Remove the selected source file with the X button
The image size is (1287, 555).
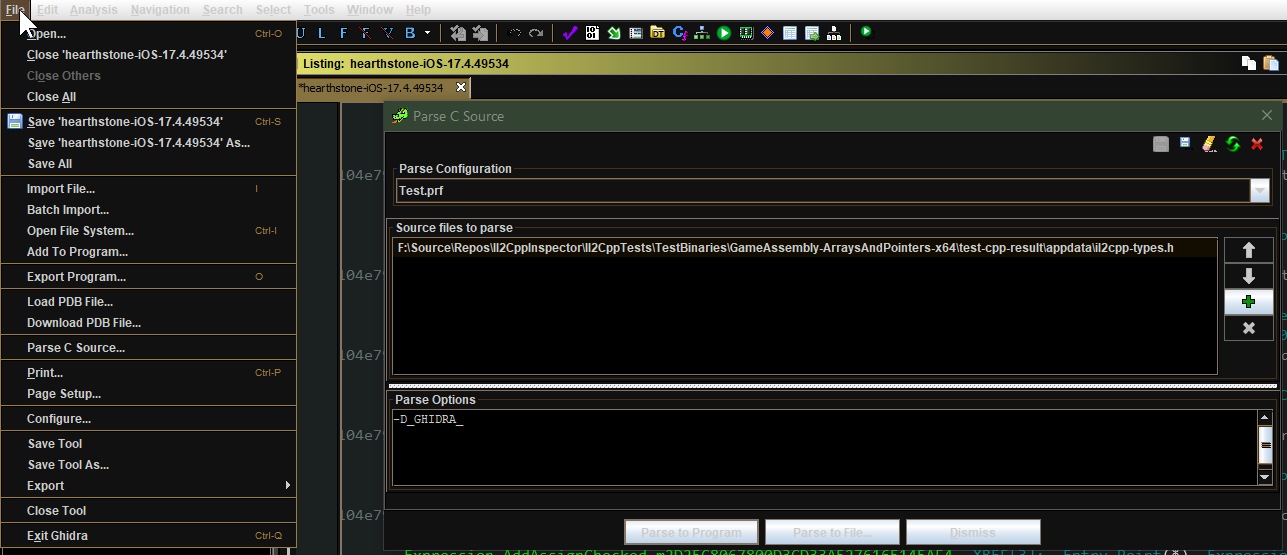click(x=1248, y=328)
